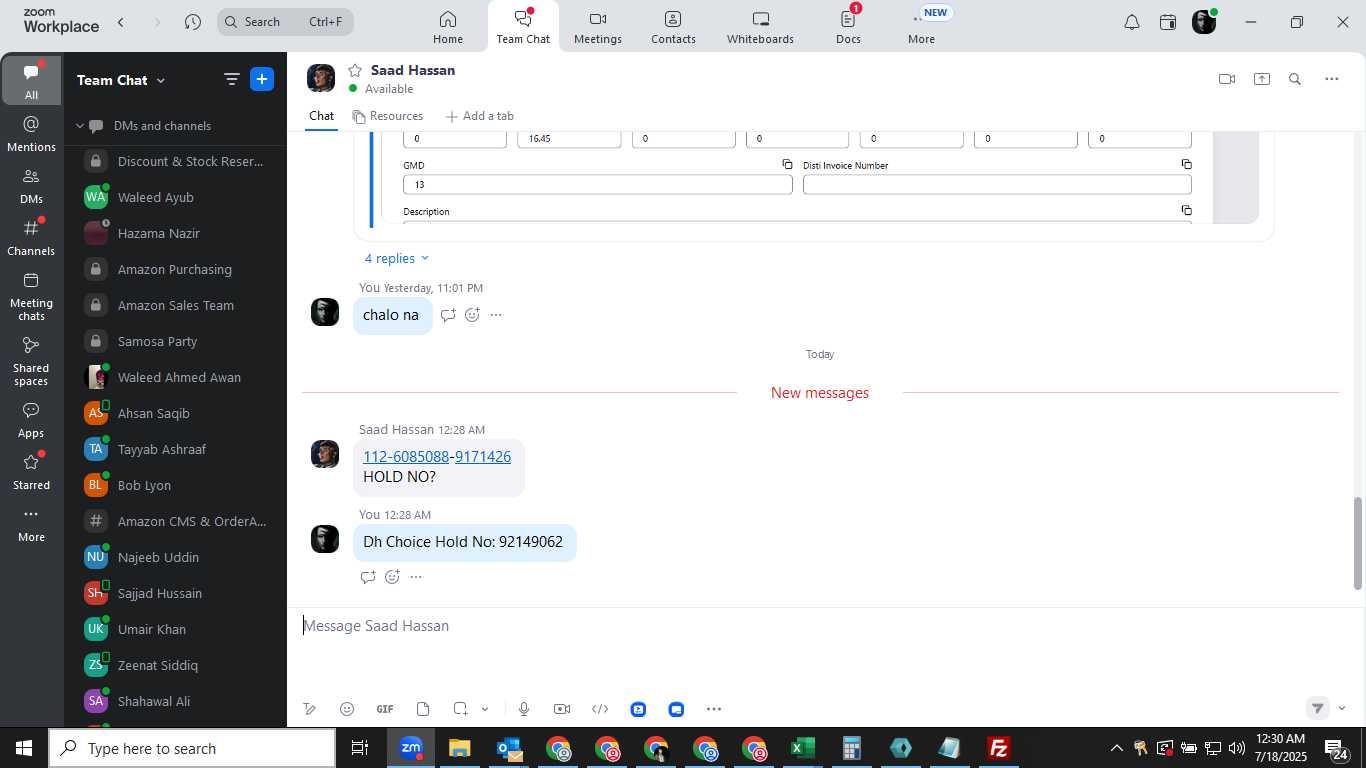
Task: Open the GIF picker
Action: (385, 709)
